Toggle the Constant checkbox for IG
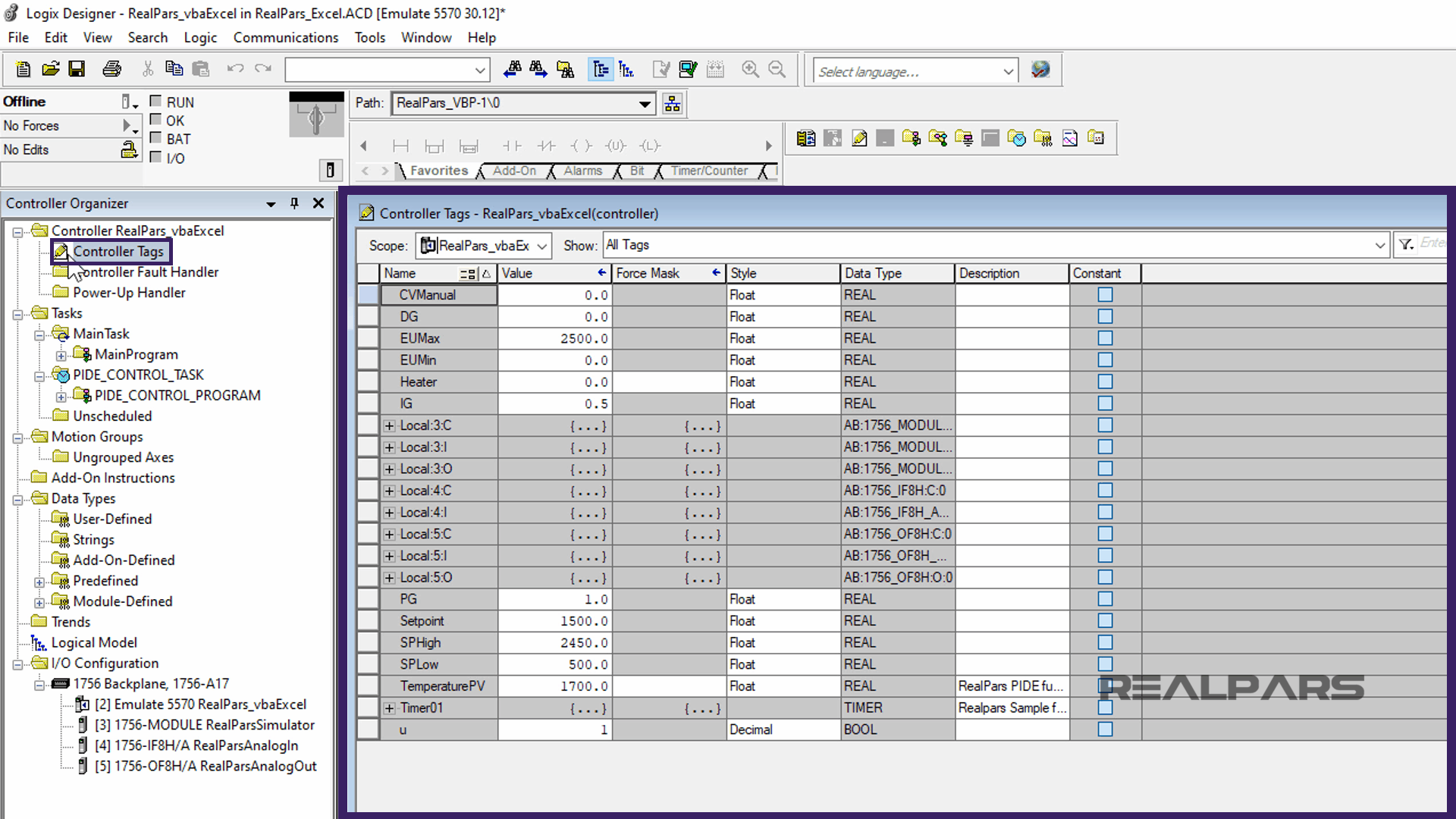Image resolution: width=1456 pixels, height=819 pixels. tap(1105, 403)
